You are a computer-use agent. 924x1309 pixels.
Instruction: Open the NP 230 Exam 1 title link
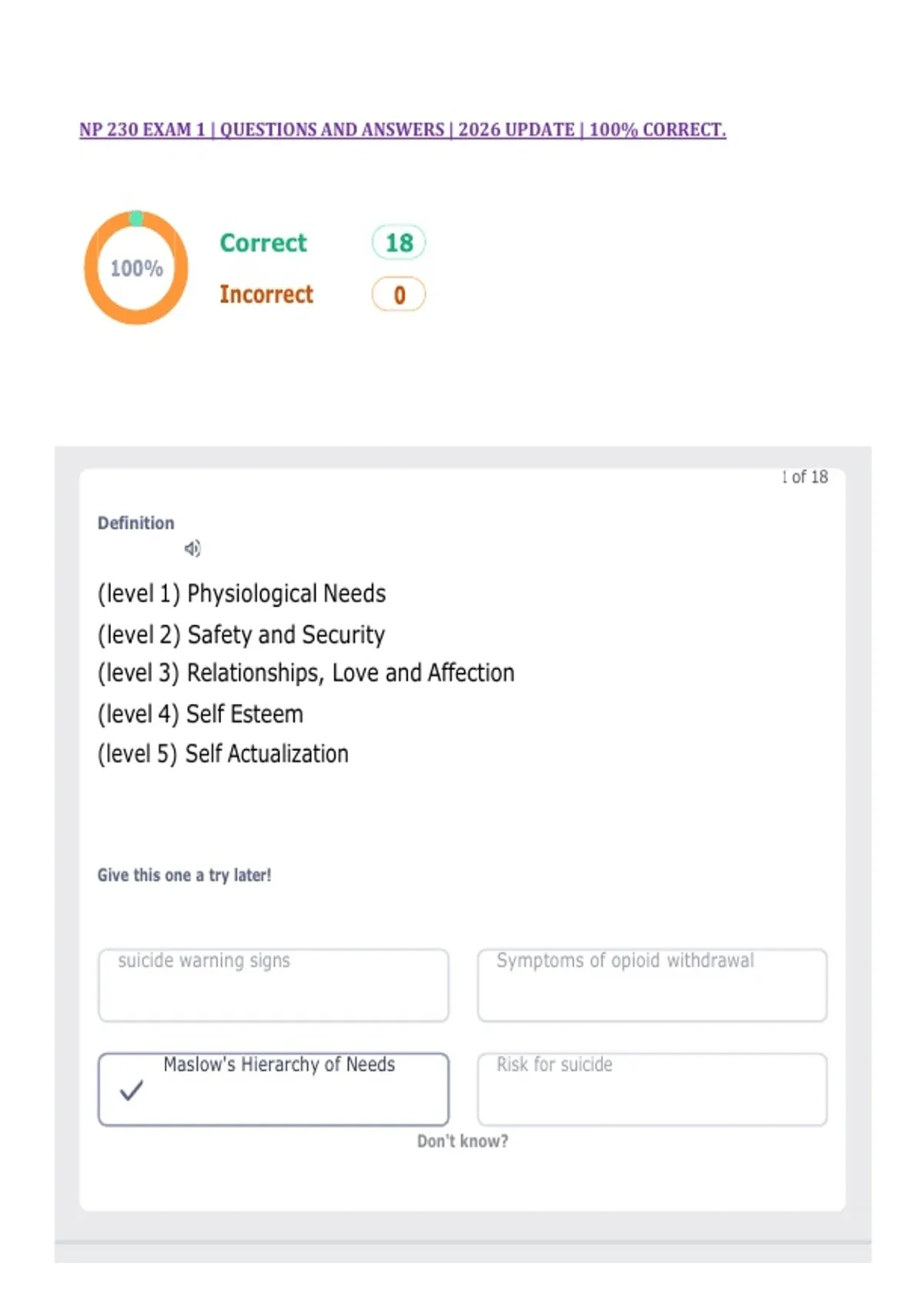[x=403, y=129]
